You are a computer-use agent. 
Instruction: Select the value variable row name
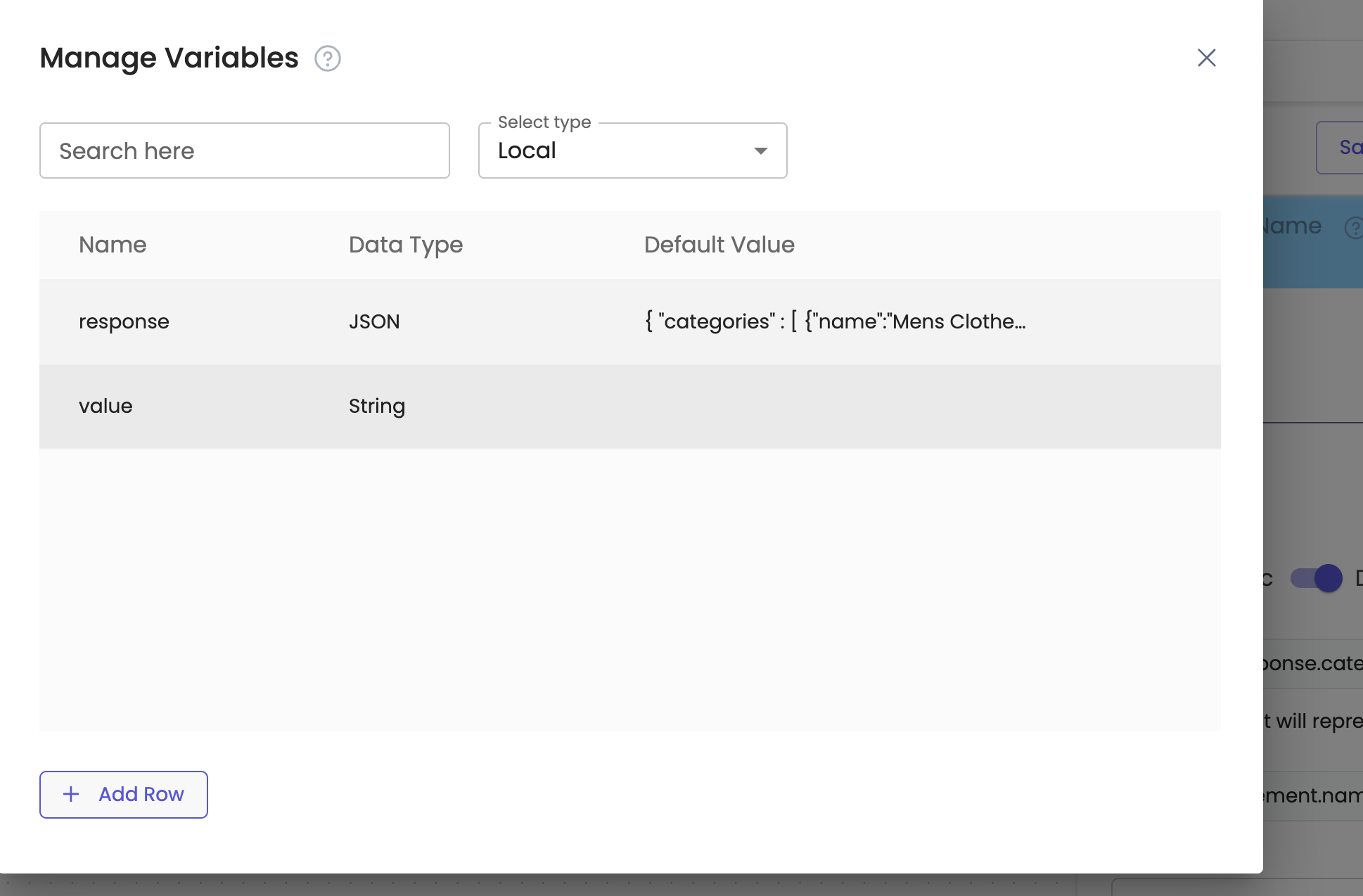coord(105,406)
